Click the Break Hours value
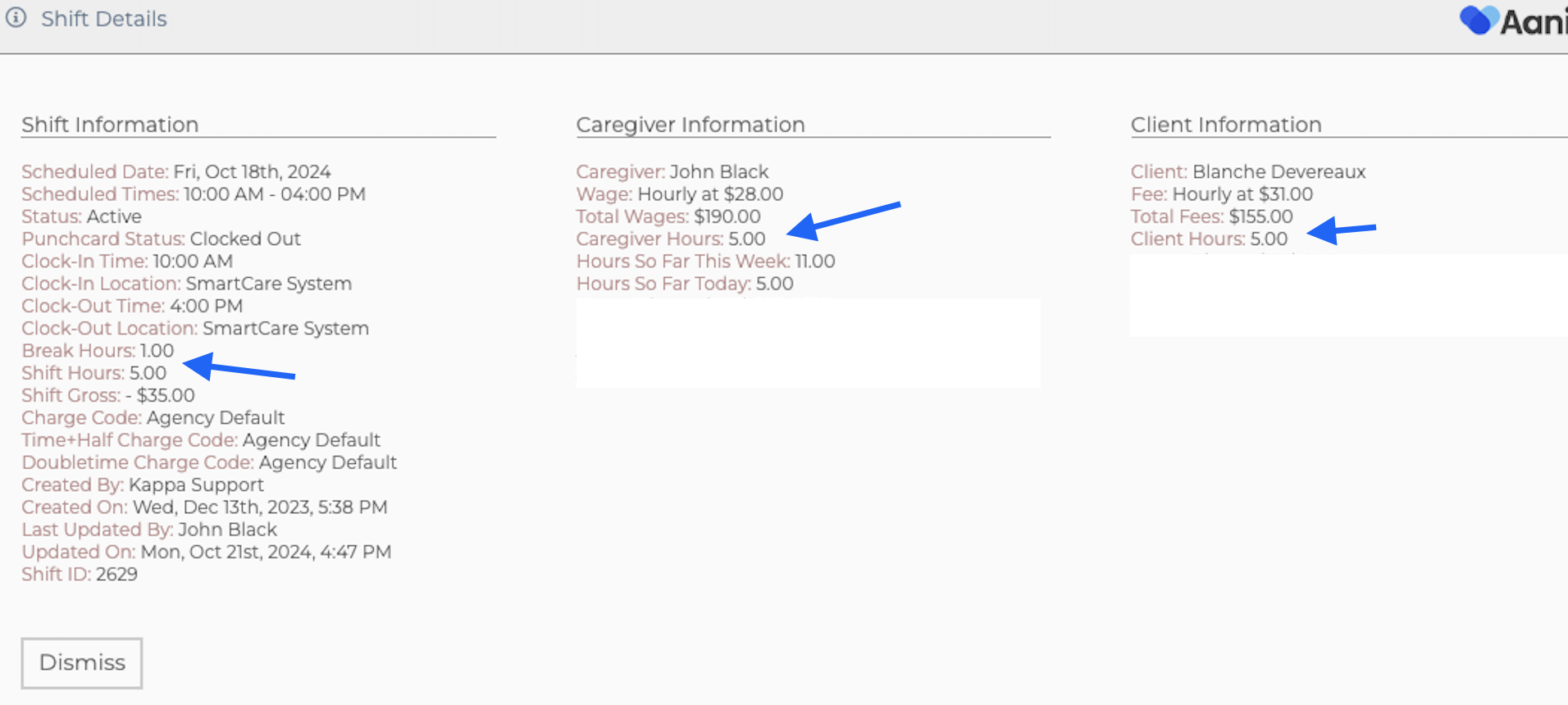The image size is (1568, 705). coord(157,351)
